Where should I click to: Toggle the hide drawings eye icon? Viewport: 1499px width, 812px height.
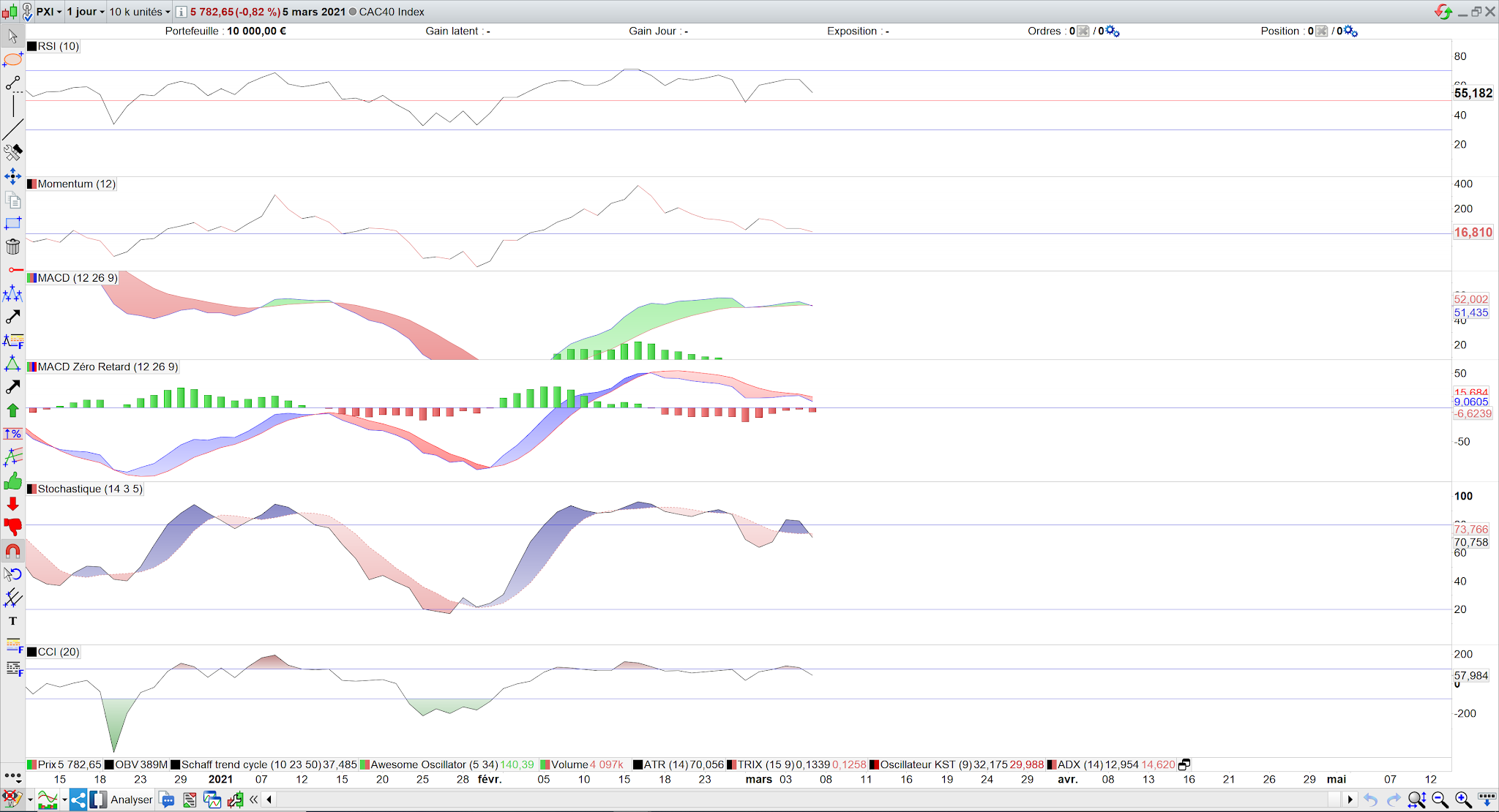pos(11,800)
